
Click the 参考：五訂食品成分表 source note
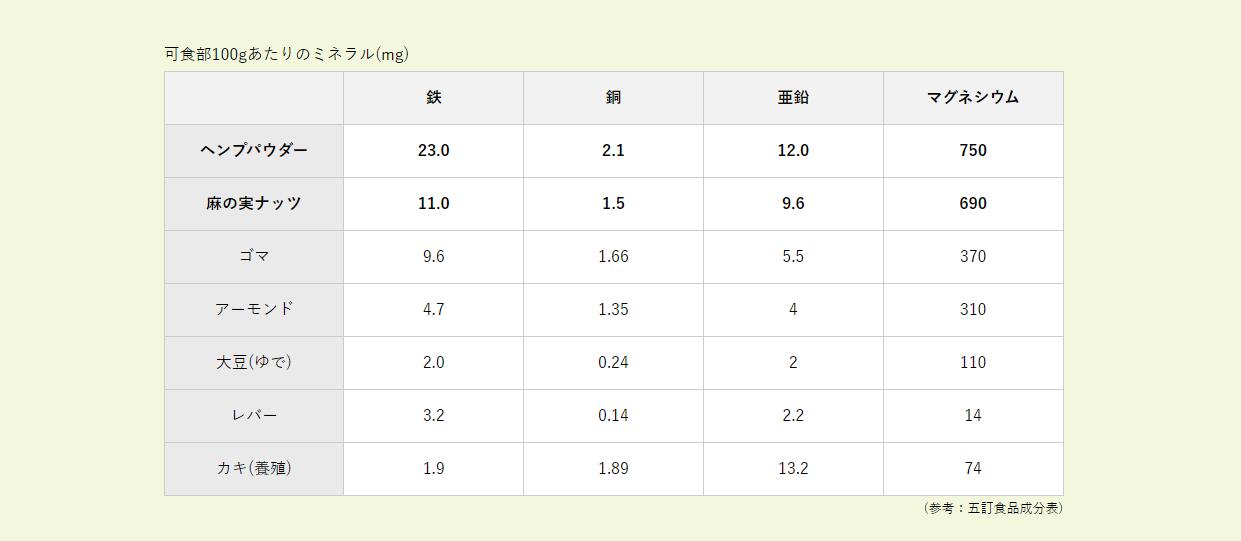point(992,508)
